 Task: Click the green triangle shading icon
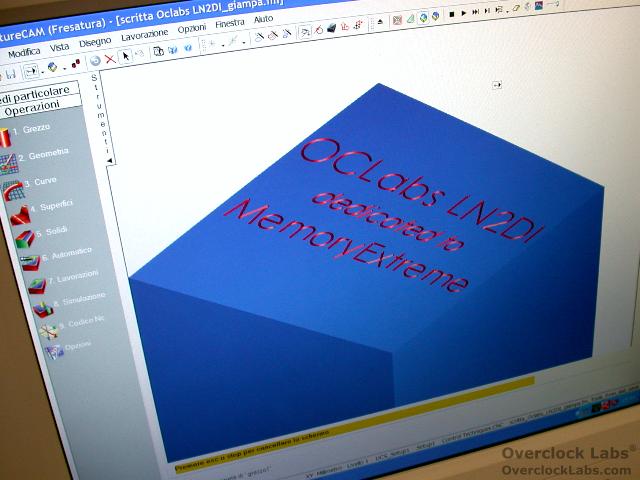[x=410, y=18]
